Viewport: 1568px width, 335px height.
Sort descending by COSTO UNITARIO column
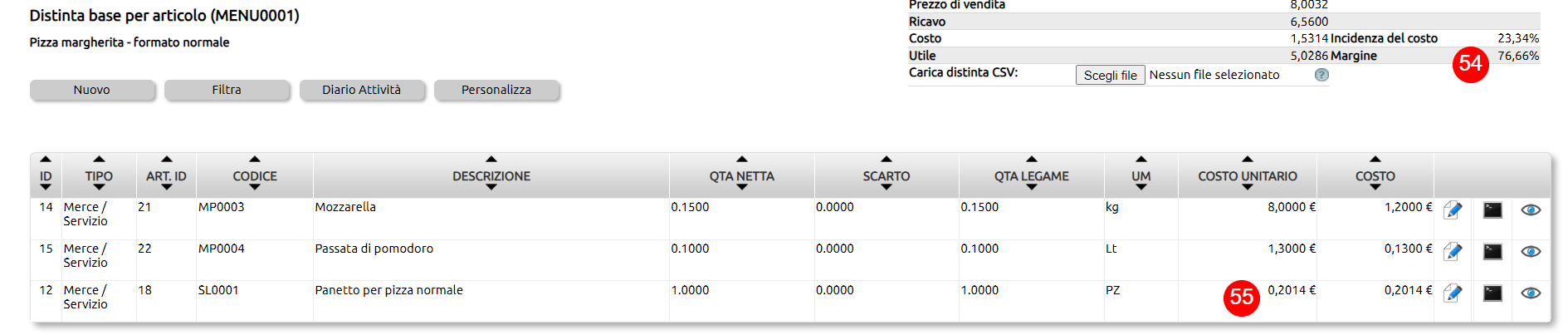point(1248,188)
